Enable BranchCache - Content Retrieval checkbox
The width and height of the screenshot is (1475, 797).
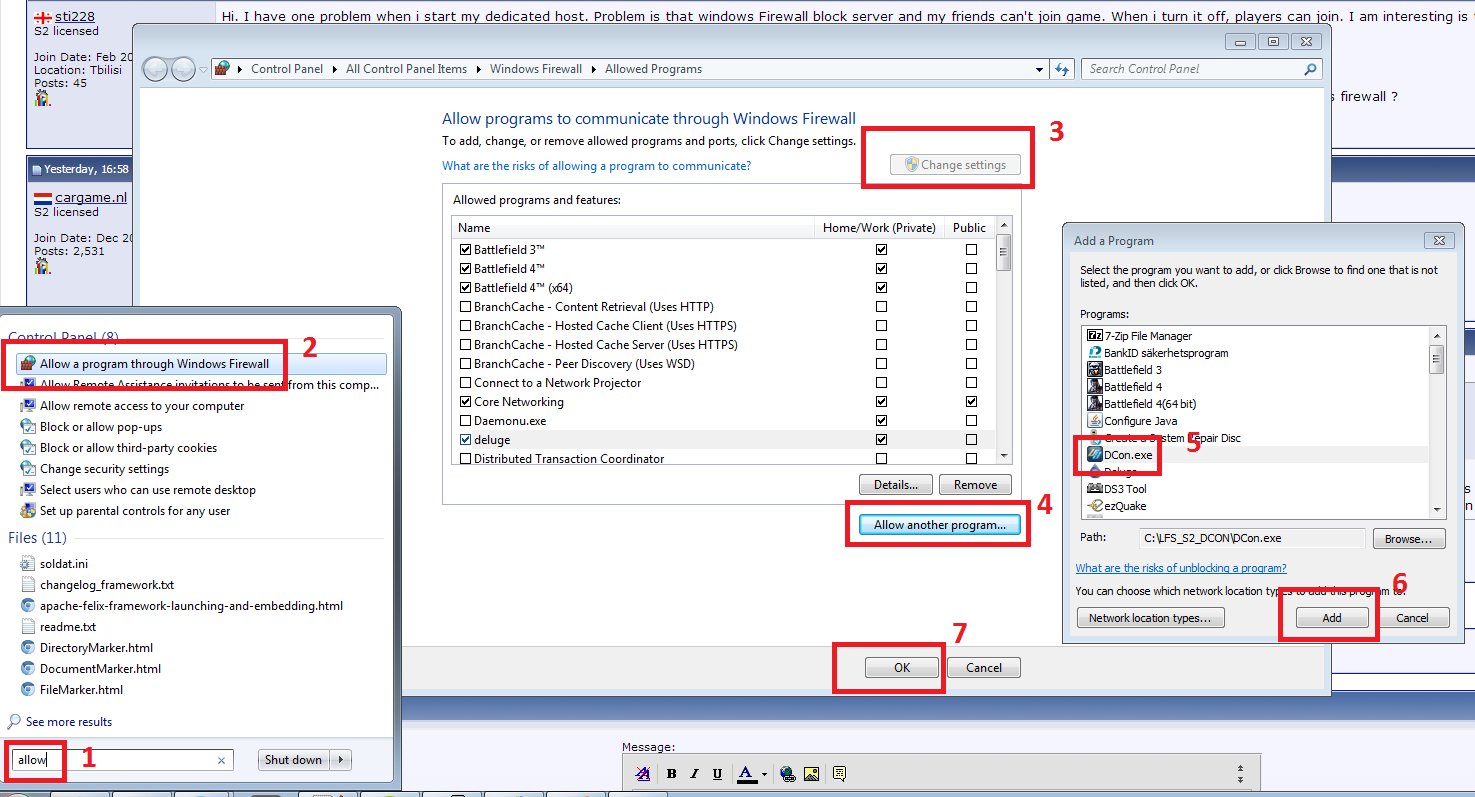[x=465, y=307]
